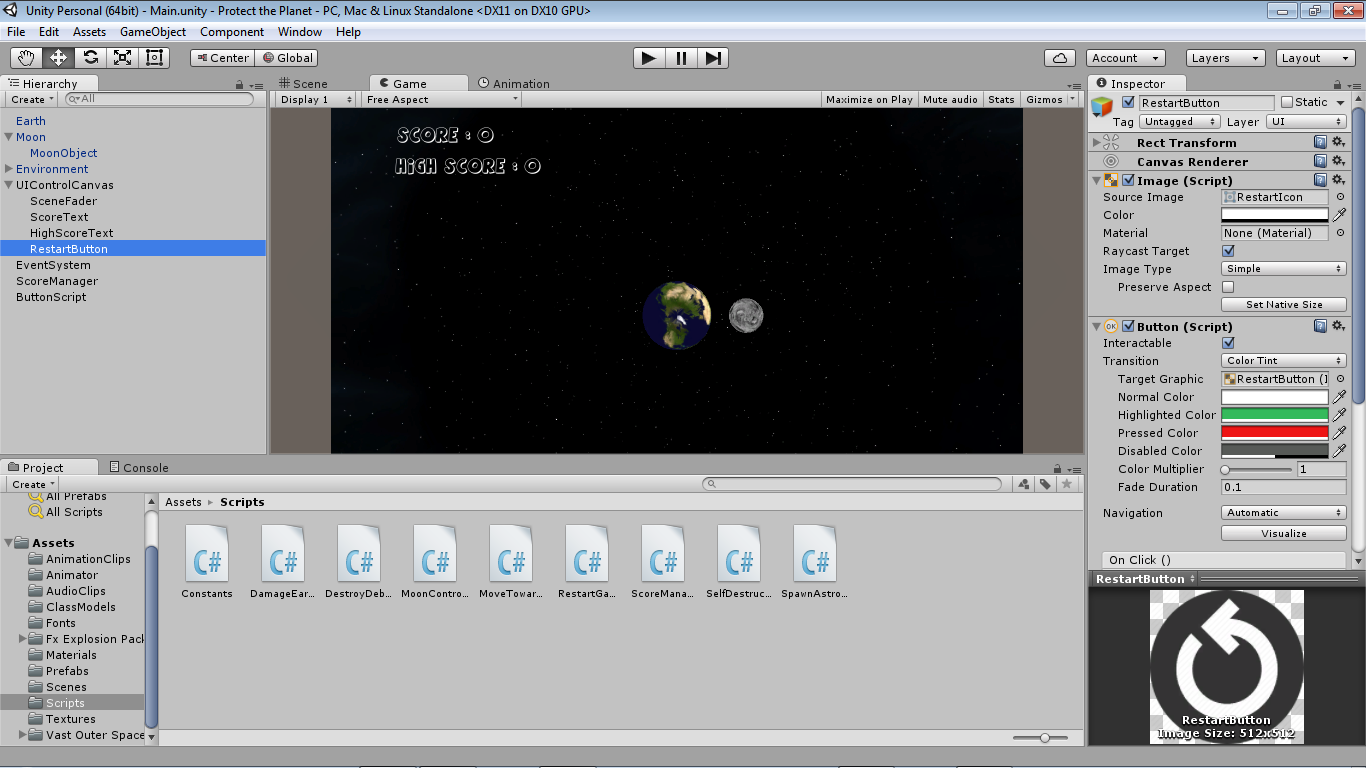Open Rect Transform help icon
The width and height of the screenshot is (1366, 768).
click(1321, 142)
